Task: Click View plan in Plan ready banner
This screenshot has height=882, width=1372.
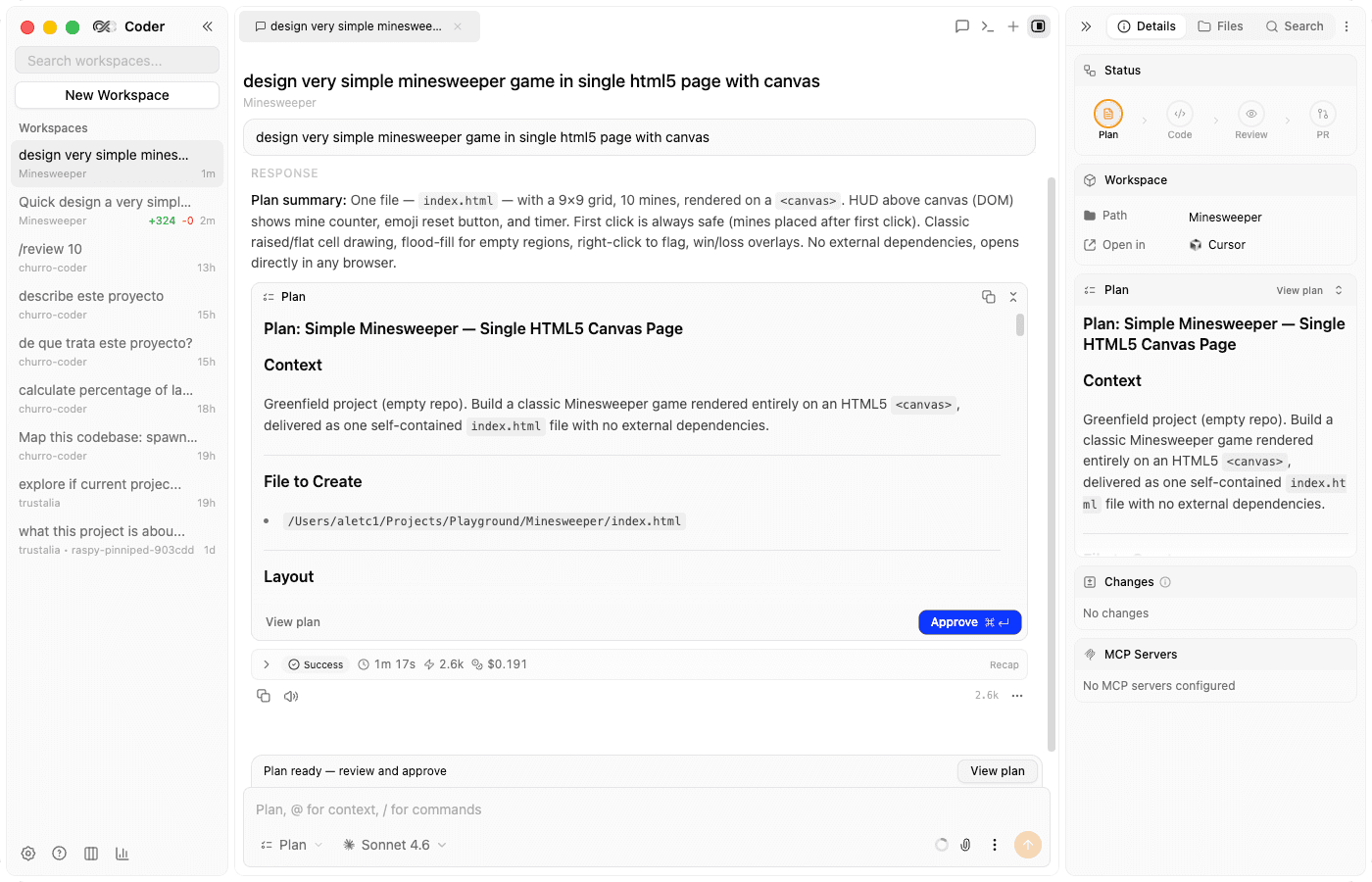Action: coord(998,771)
